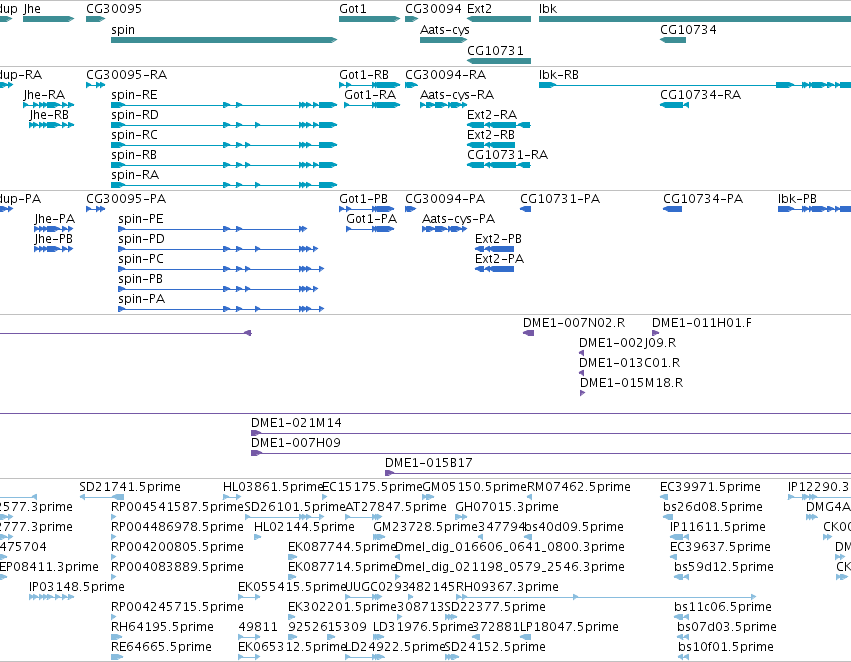Open BAC end DME1-002J09.R
This screenshot has width=851, height=662.
(582, 353)
